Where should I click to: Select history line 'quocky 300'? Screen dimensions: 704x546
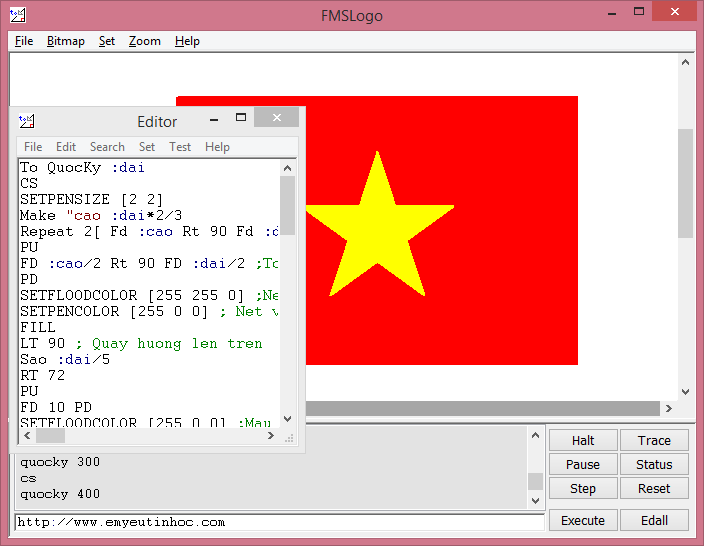coord(60,462)
